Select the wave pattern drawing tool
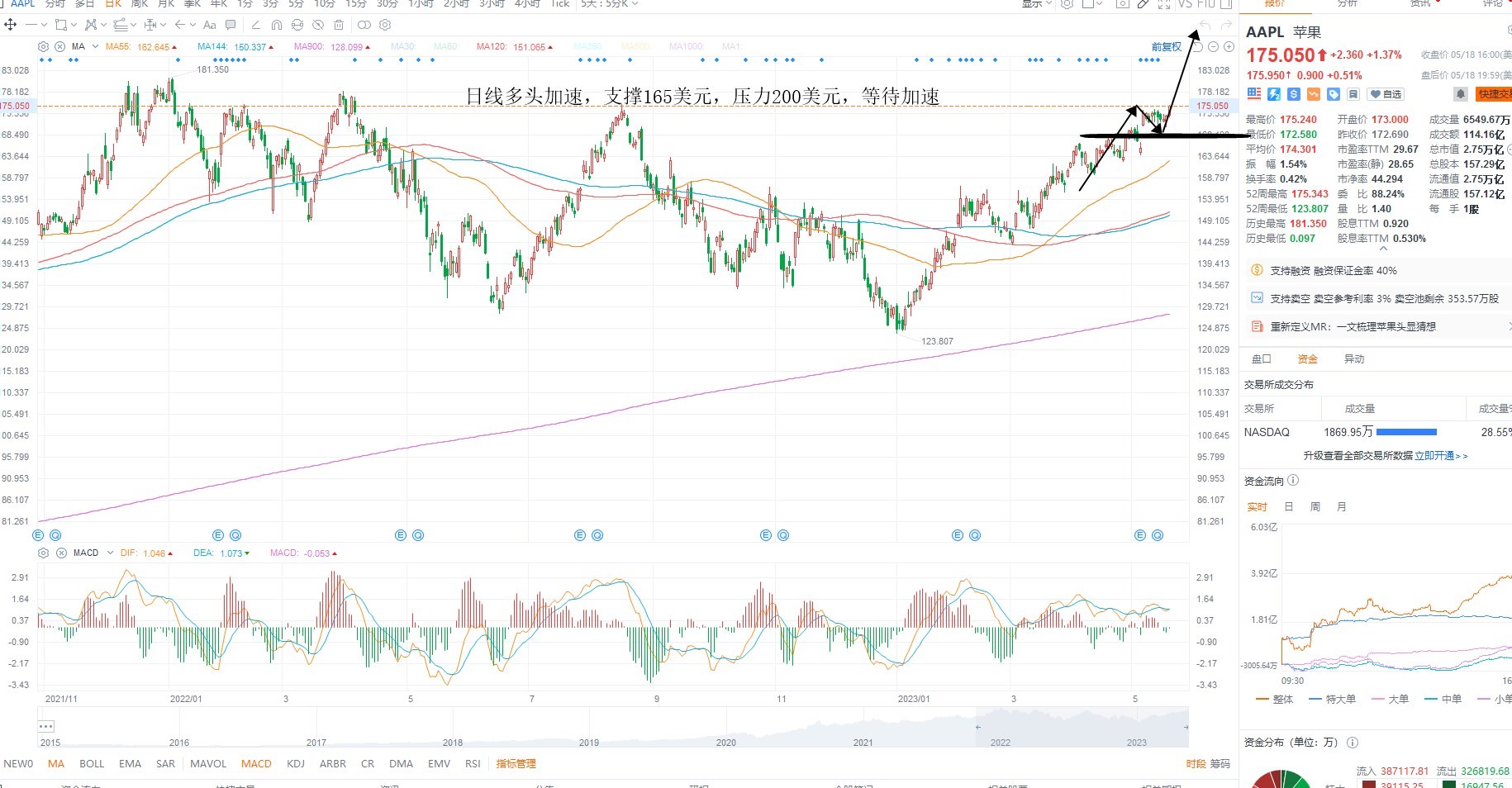Viewport: 1512px width, 788px height. [x=91, y=25]
